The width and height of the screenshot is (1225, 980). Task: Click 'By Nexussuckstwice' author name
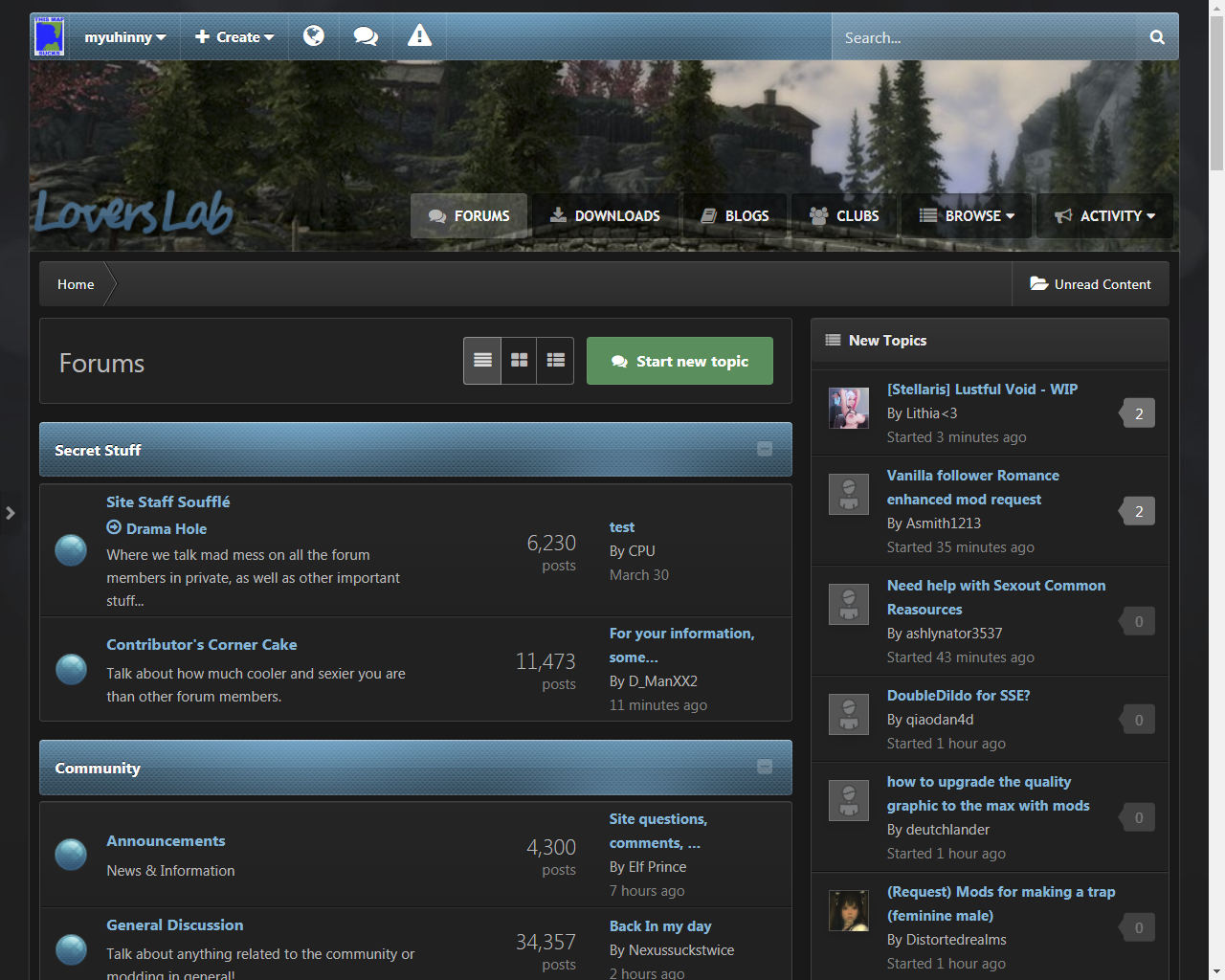click(672, 949)
